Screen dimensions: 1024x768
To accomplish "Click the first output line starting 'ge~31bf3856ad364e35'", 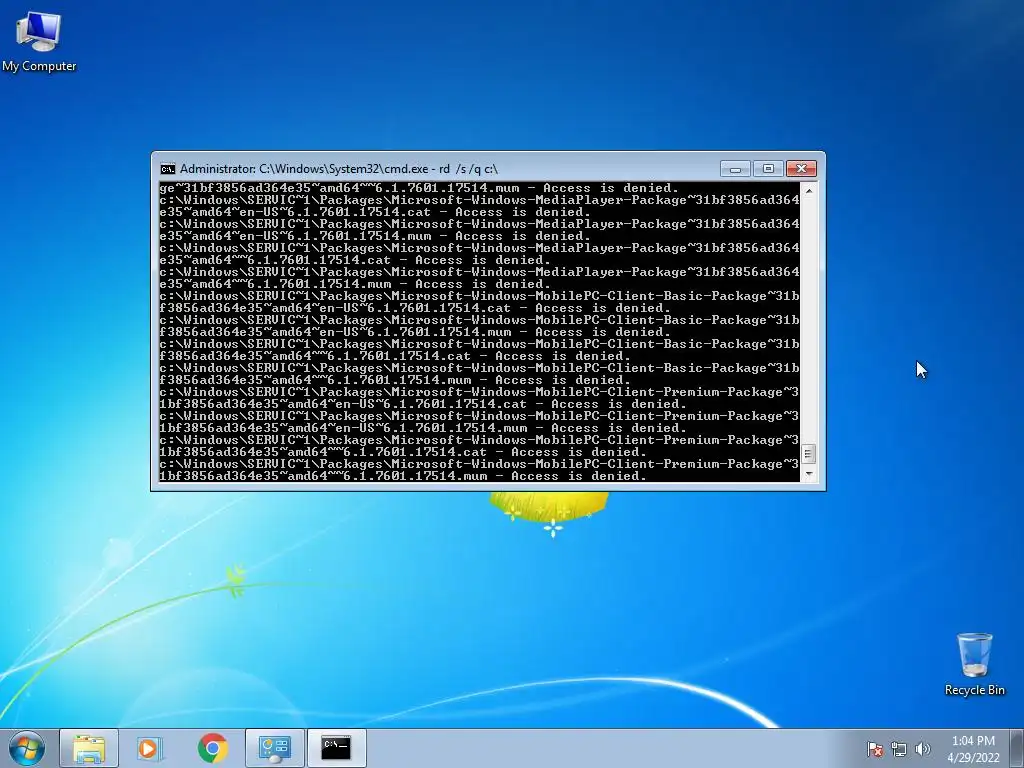I will (x=419, y=188).
